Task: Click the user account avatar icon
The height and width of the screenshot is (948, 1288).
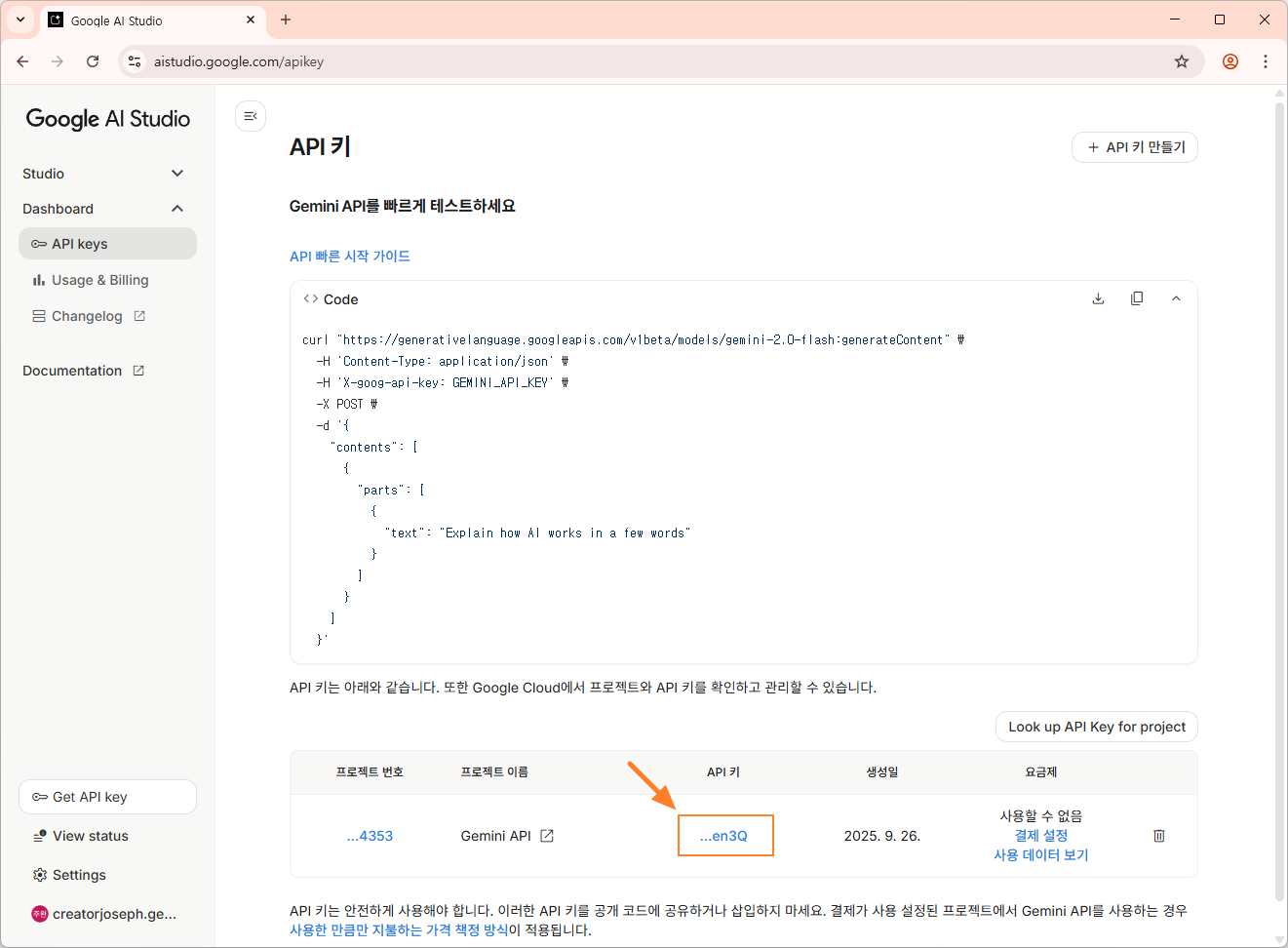Action: (40, 914)
